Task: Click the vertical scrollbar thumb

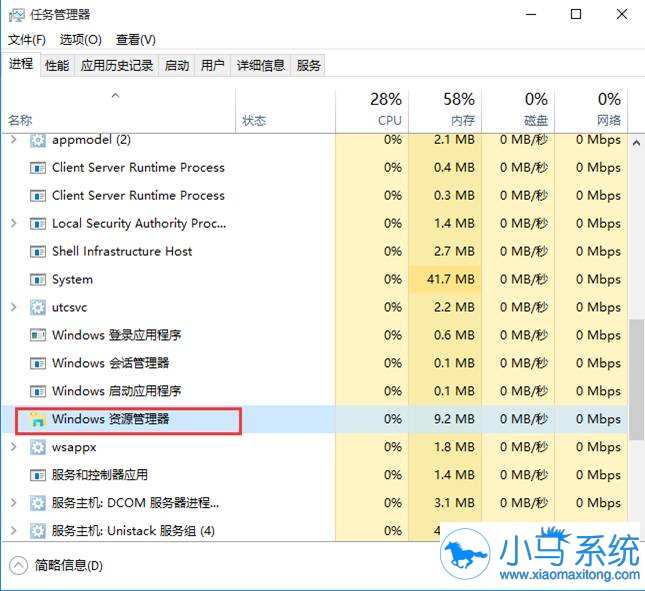Action: [636, 379]
